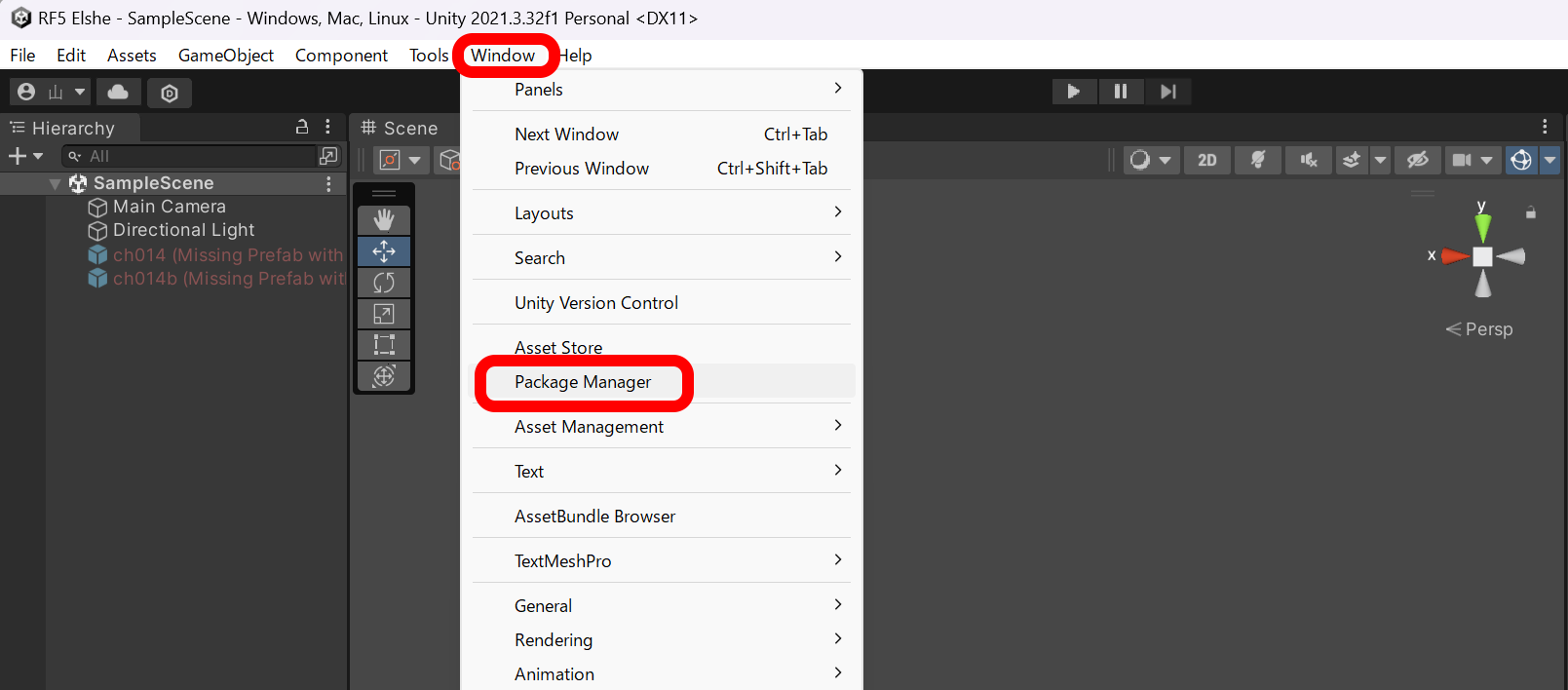The image size is (1568, 690).
Task: Click the center cube of orientation gizmo
Action: click(x=1482, y=256)
